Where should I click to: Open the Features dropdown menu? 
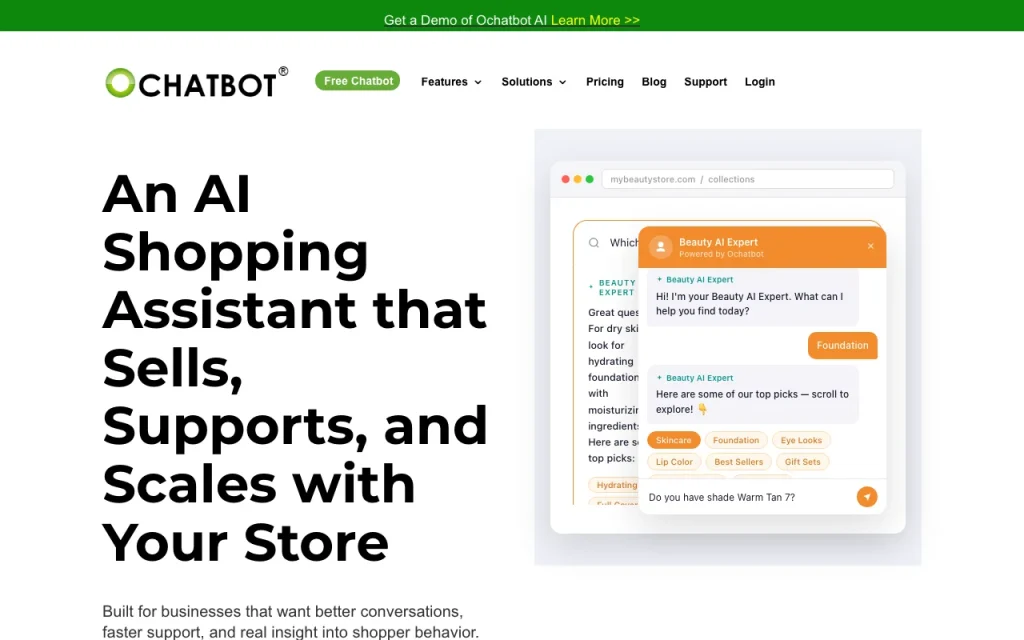pos(451,82)
